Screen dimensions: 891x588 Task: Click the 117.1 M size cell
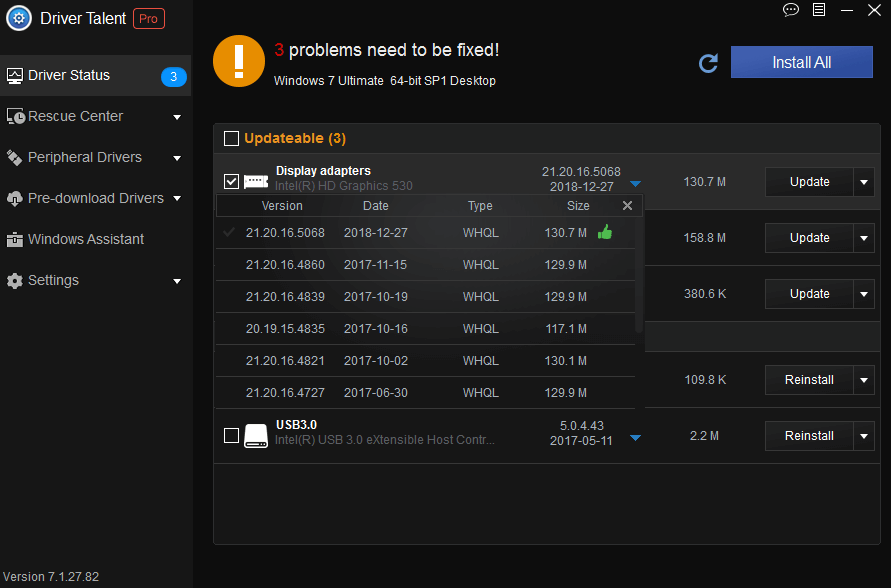[x=566, y=328]
